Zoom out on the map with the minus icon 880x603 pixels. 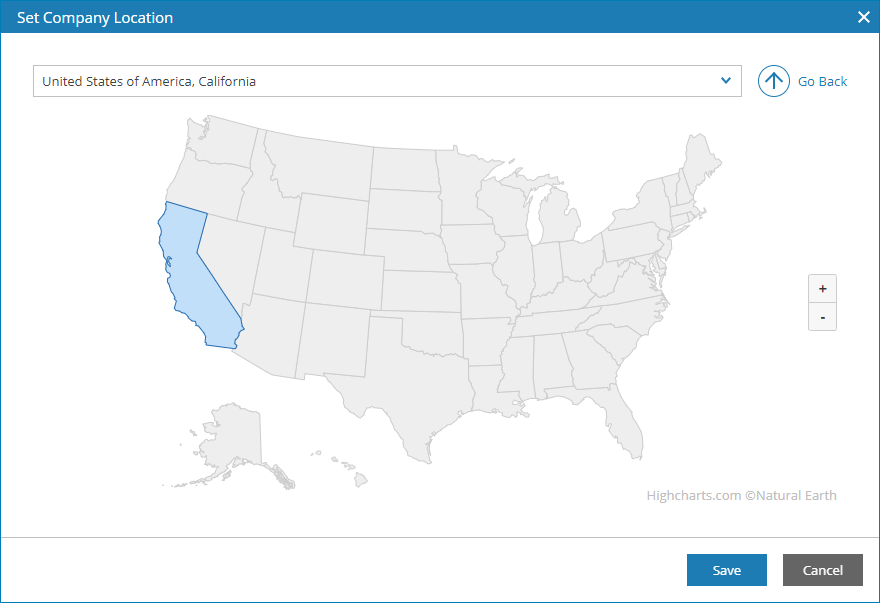coord(822,317)
